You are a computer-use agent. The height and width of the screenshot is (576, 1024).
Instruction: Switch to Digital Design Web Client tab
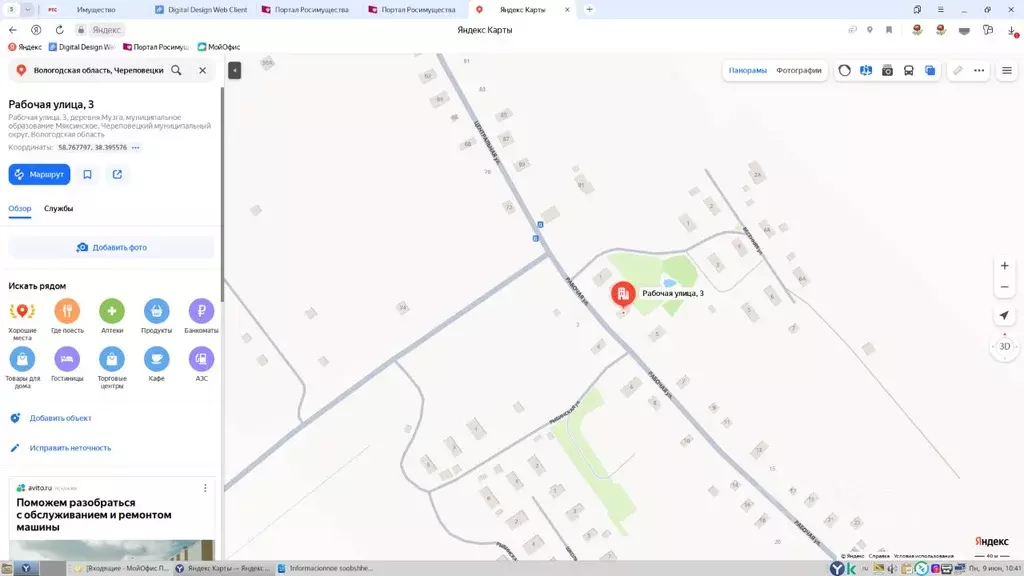[x=201, y=10]
